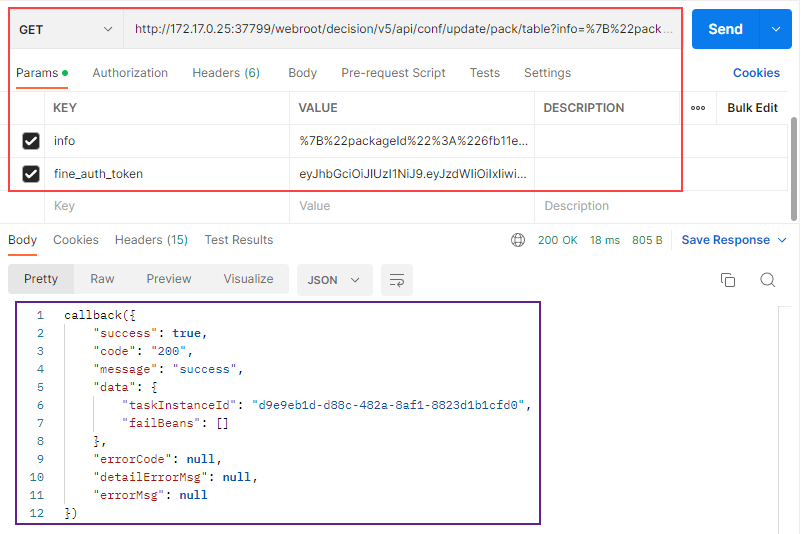Open the three-dots column options

point(698,108)
